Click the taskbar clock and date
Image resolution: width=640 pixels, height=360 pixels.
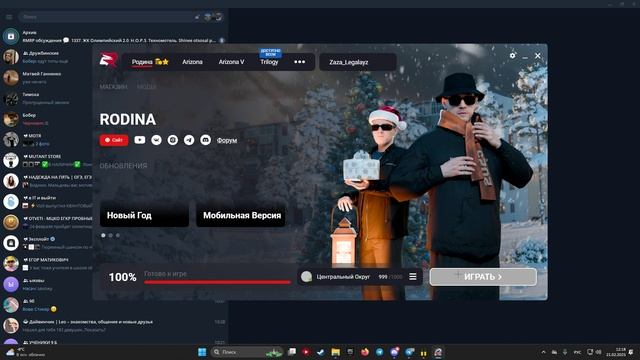point(616,352)
